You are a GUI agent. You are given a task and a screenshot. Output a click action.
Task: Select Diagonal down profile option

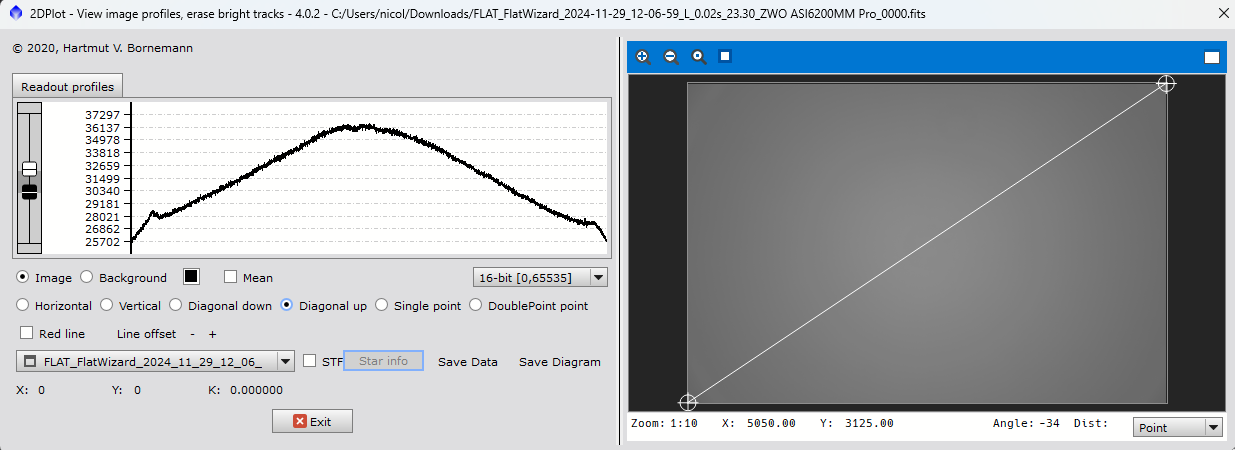tap(176, 305)
